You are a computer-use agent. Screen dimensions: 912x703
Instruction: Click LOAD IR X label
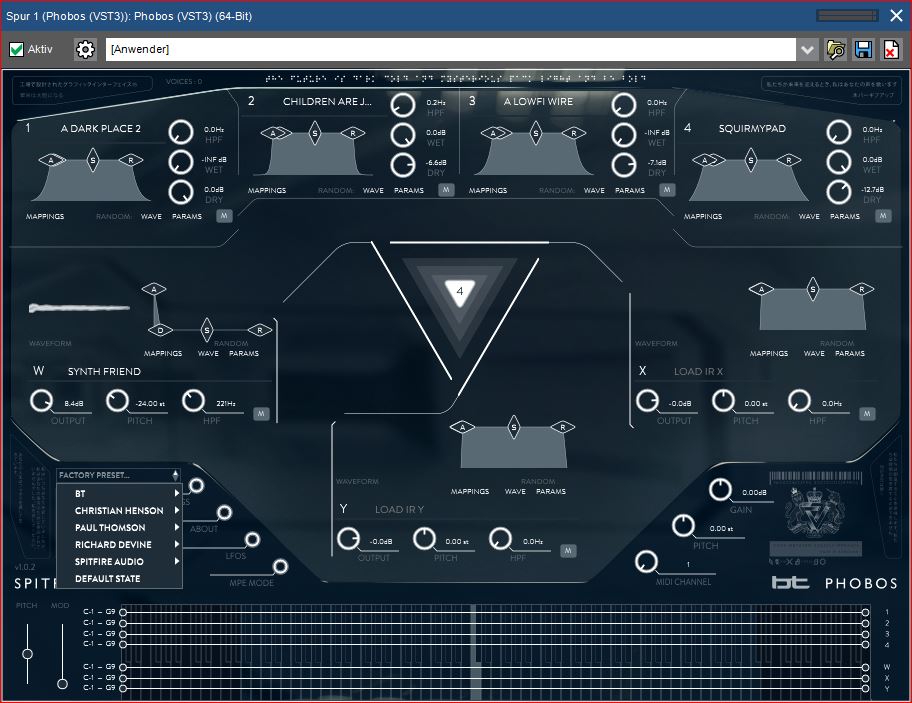[698, 372]
